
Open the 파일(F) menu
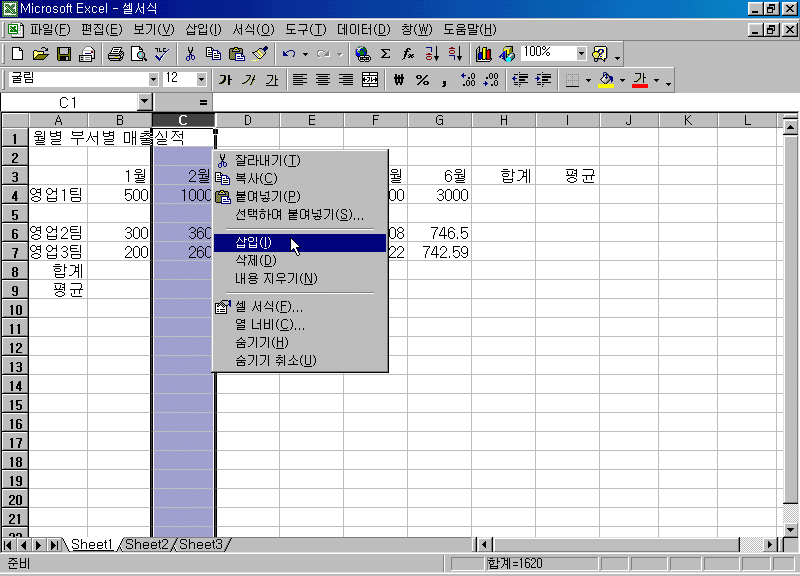(49, 29)
